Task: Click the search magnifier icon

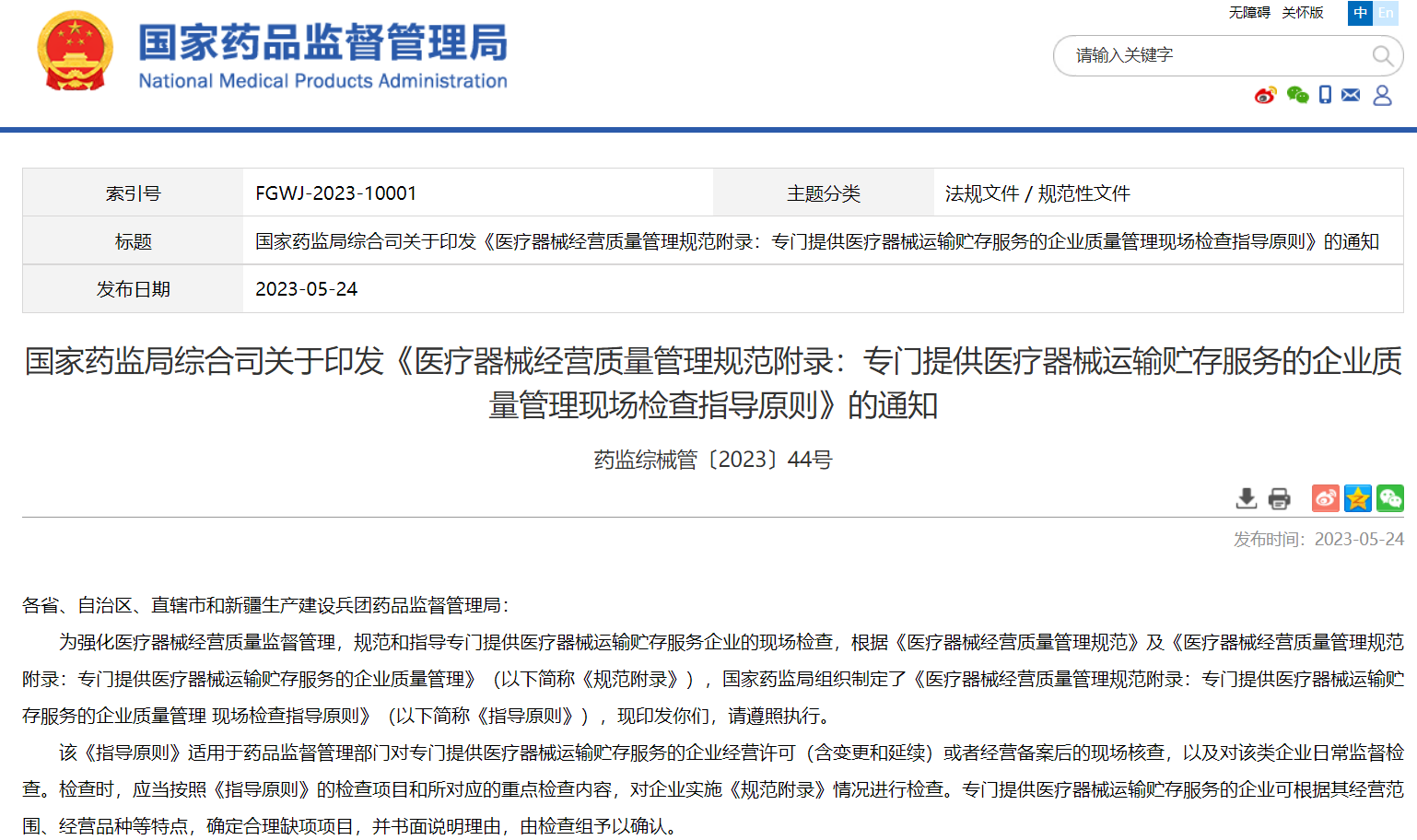Action: 1382,56
